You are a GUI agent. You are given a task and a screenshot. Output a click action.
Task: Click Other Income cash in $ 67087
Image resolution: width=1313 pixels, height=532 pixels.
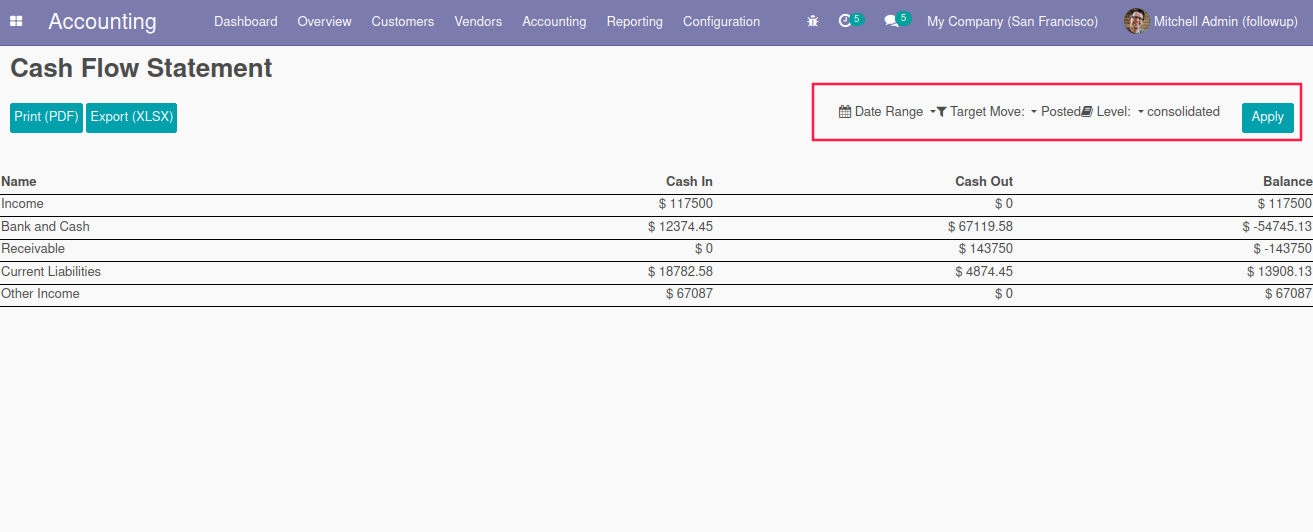click(x=689, y=293)
